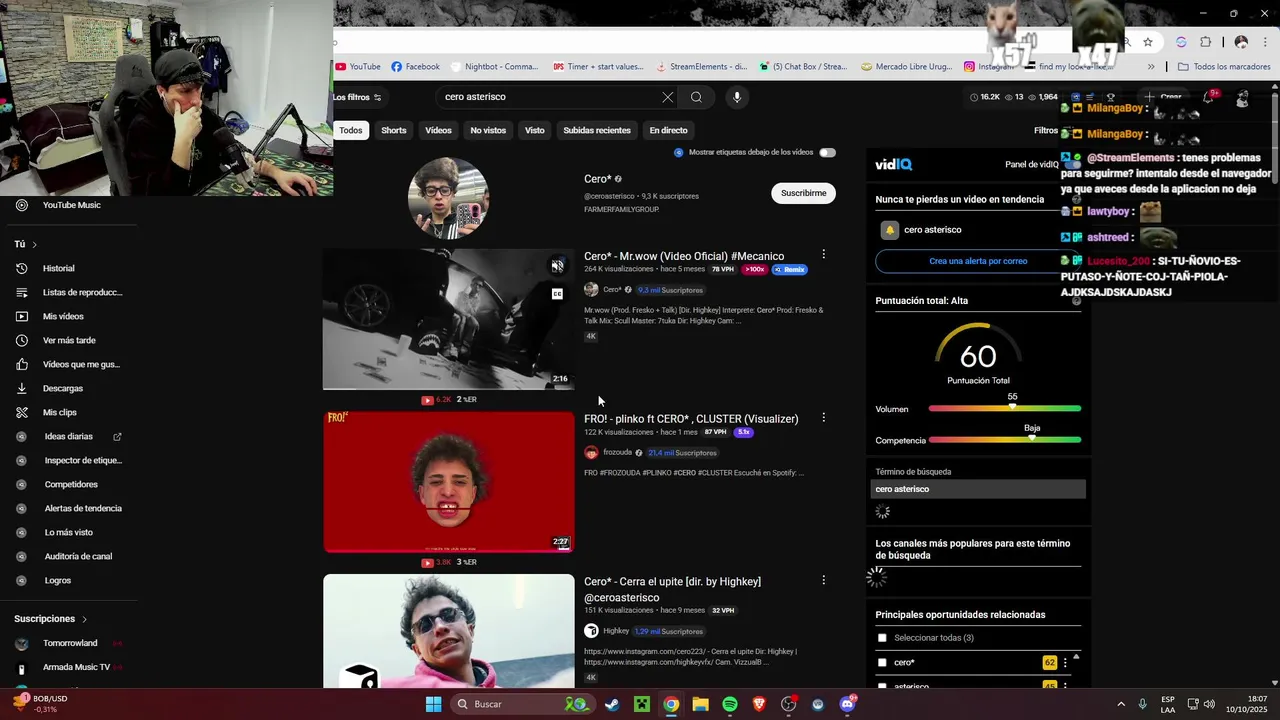This screenshot has height=720, width=1280.
Task: Expand the Suscripciones section
Action: (x=51, y=619)
